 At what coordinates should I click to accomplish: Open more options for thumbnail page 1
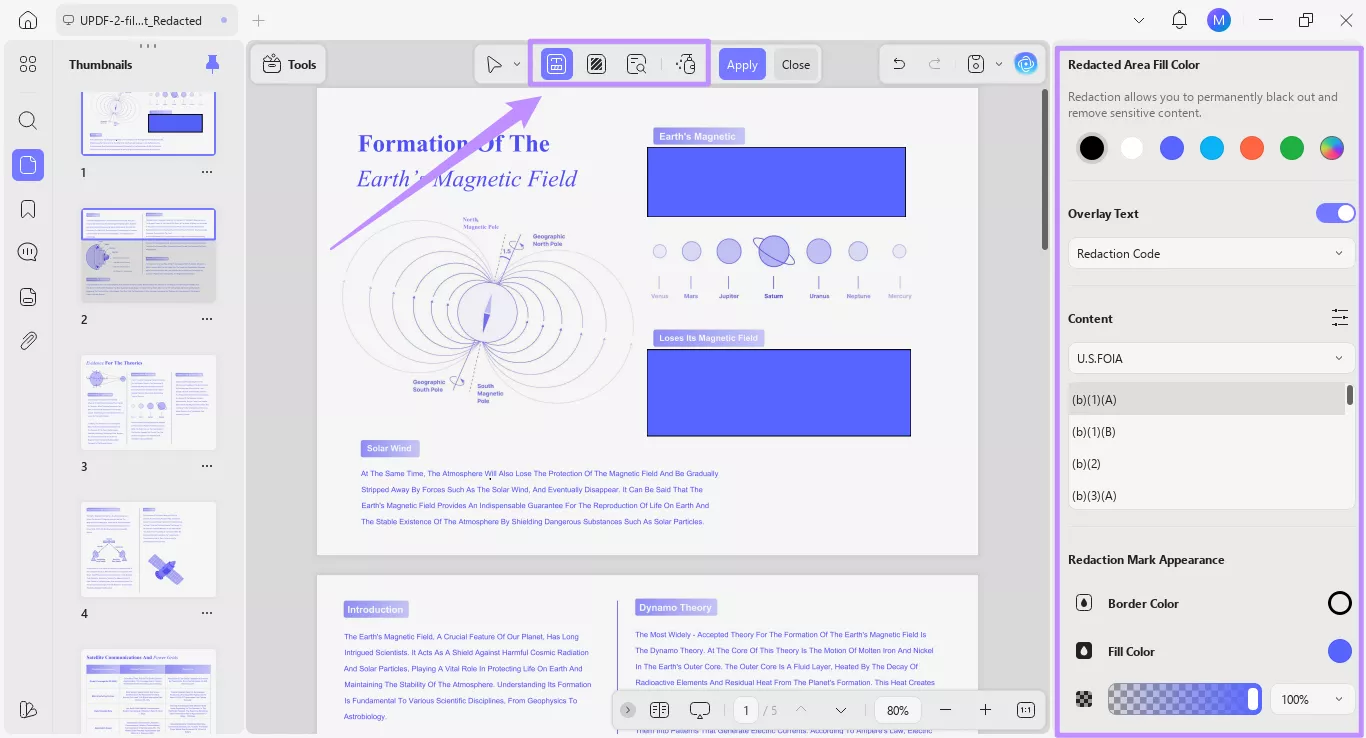tap(207, 172)
